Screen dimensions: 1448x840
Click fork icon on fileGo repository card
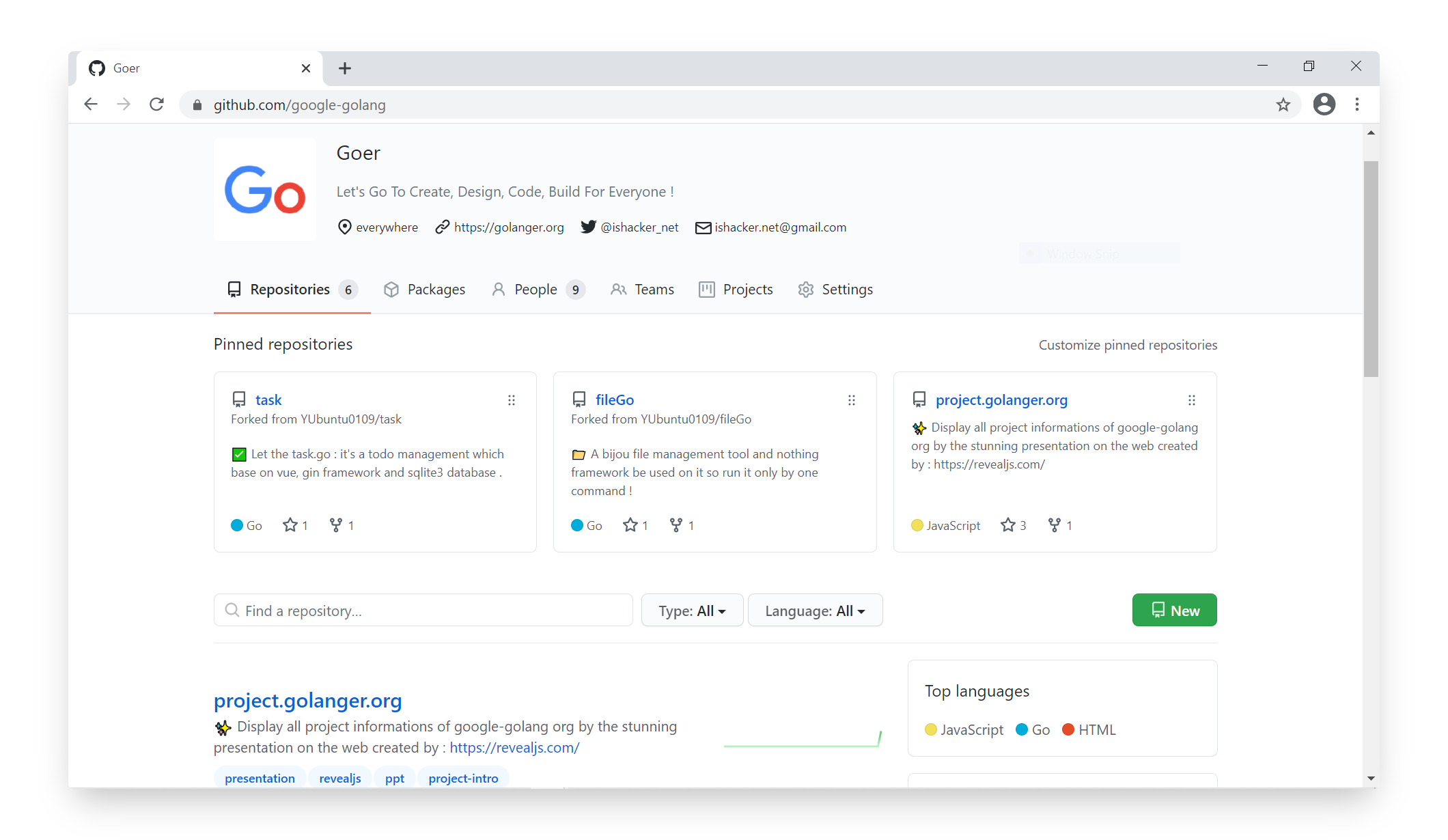[x=676, y=525]
